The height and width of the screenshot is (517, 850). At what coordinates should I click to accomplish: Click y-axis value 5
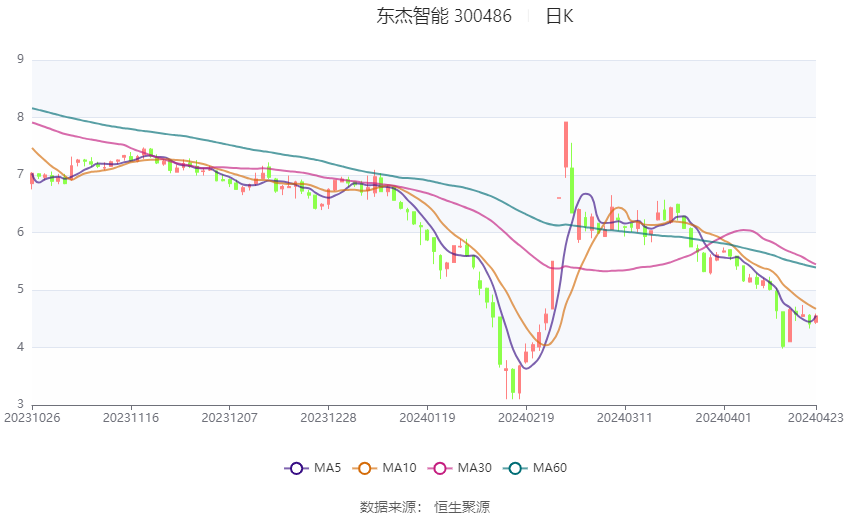pos(21,289)
